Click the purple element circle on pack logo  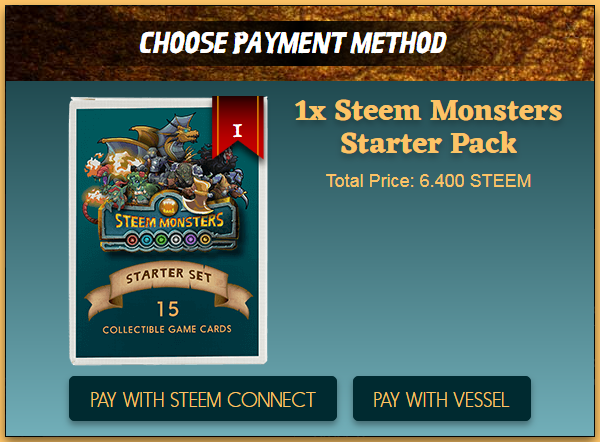click(191, 240)
